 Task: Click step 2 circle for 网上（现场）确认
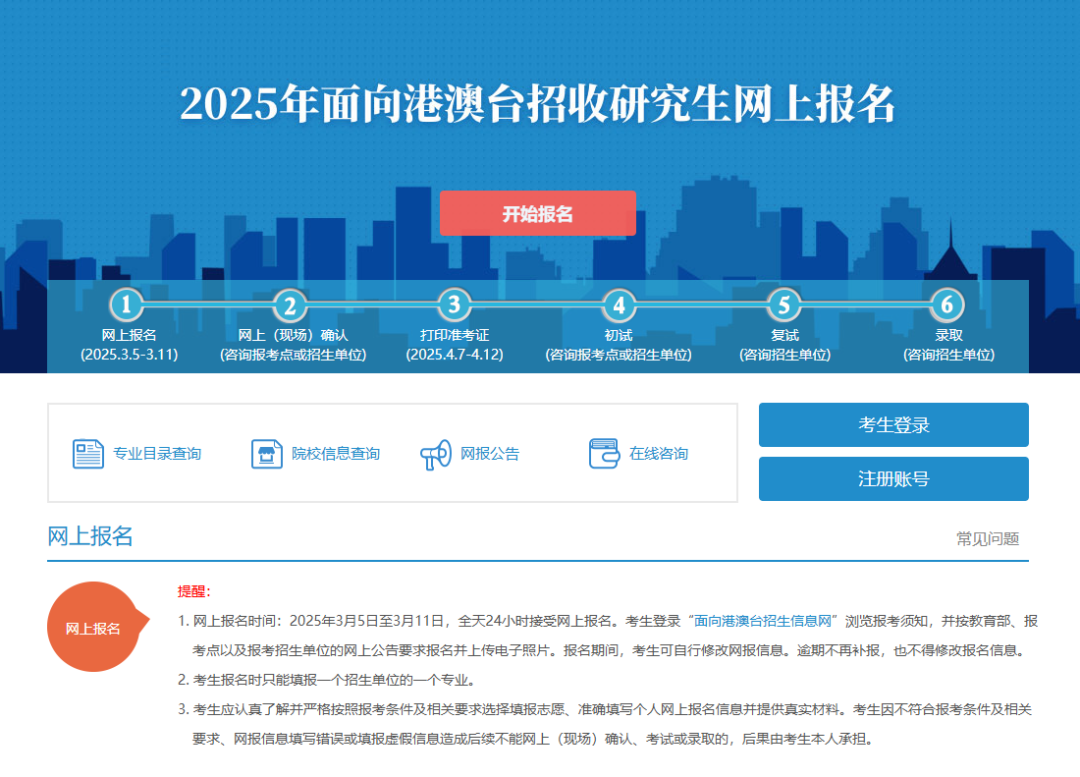point(290,305)
